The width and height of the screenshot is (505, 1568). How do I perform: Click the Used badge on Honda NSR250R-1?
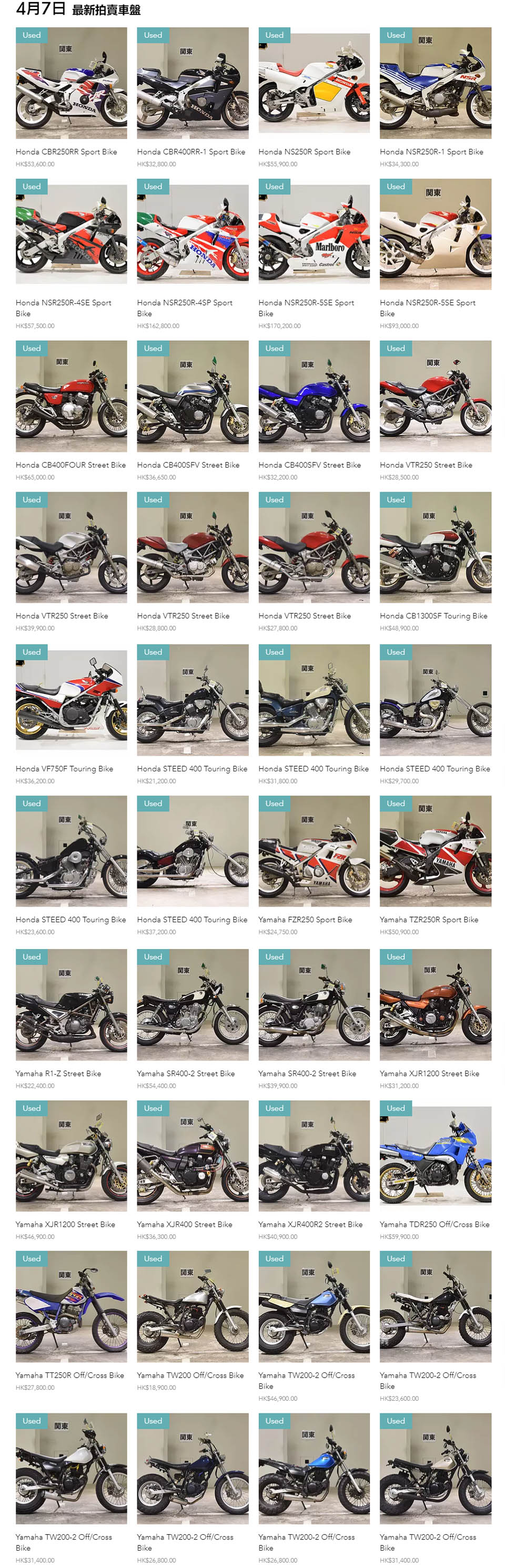tap(396, 35)
